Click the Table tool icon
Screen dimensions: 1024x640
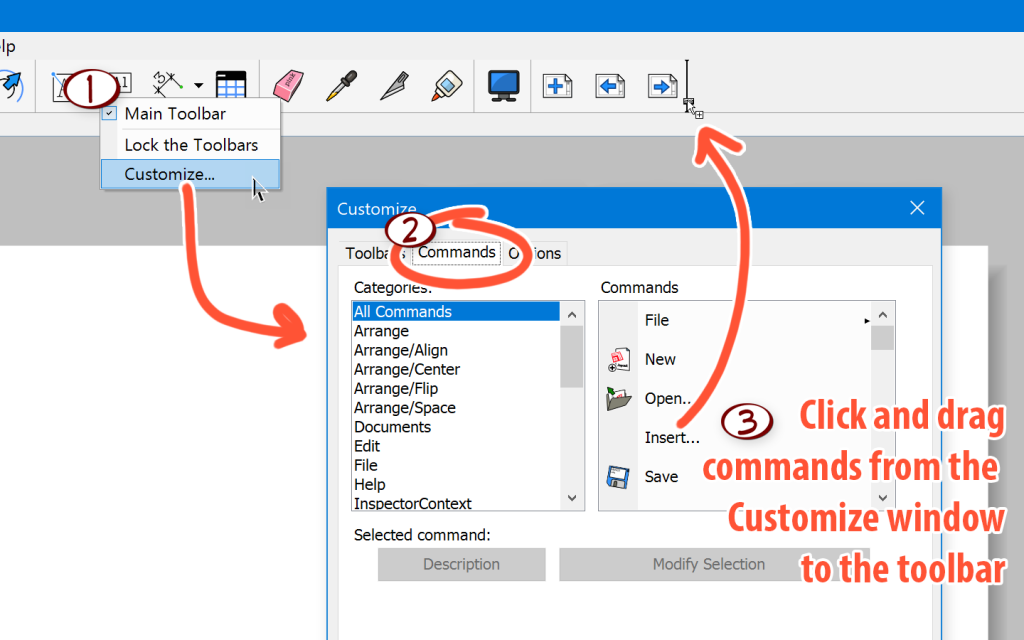pyautogui.click(x=231, y=85)
